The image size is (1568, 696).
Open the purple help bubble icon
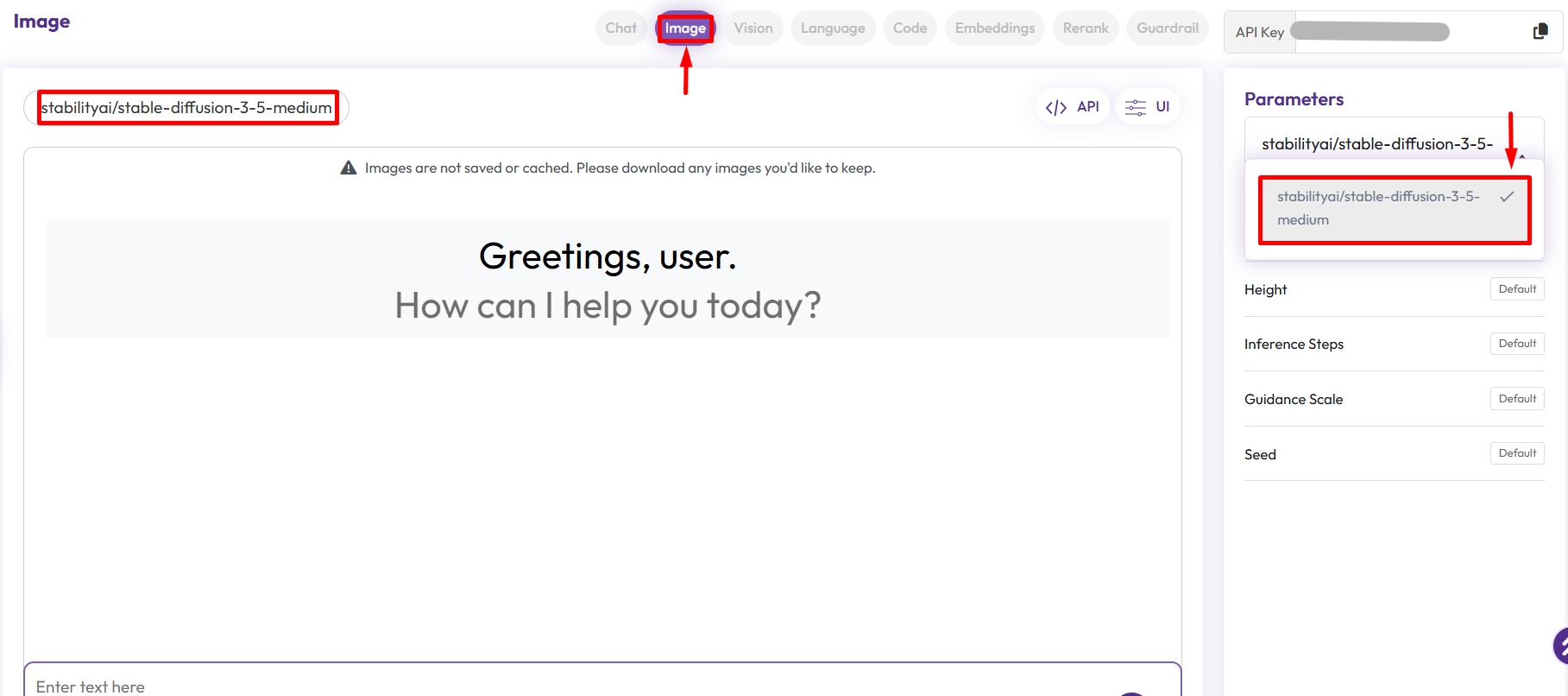tap(1560, 645)
